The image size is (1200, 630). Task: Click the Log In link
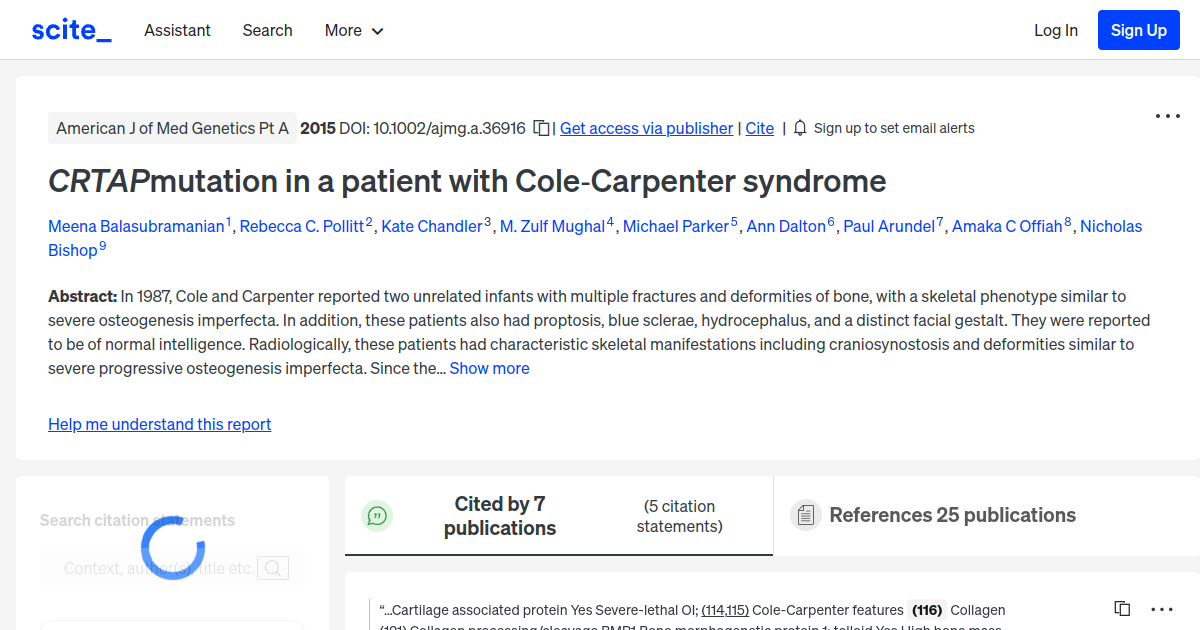[1056, 30]
